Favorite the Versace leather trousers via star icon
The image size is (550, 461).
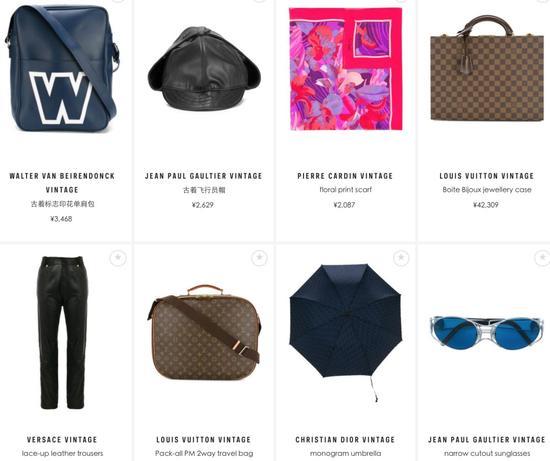(118, 258)
